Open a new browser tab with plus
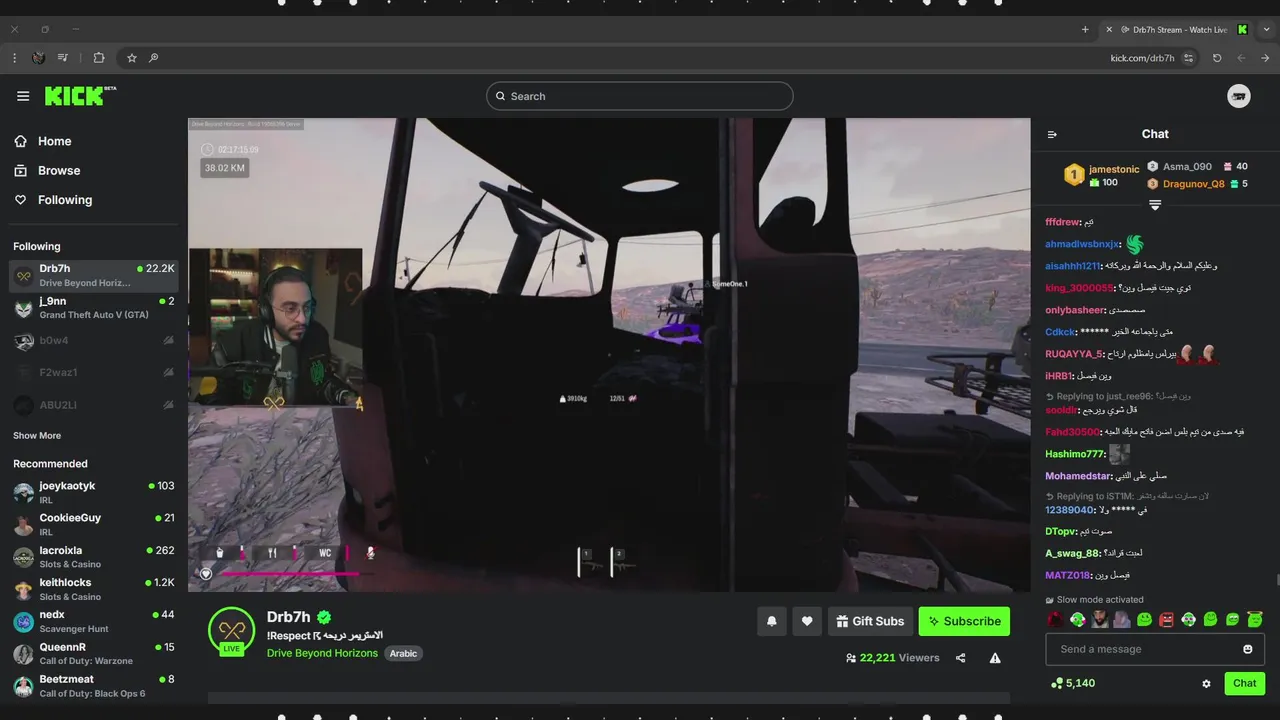The width and height of the screenshot is (1280, 720). (x=1085, y=30)
